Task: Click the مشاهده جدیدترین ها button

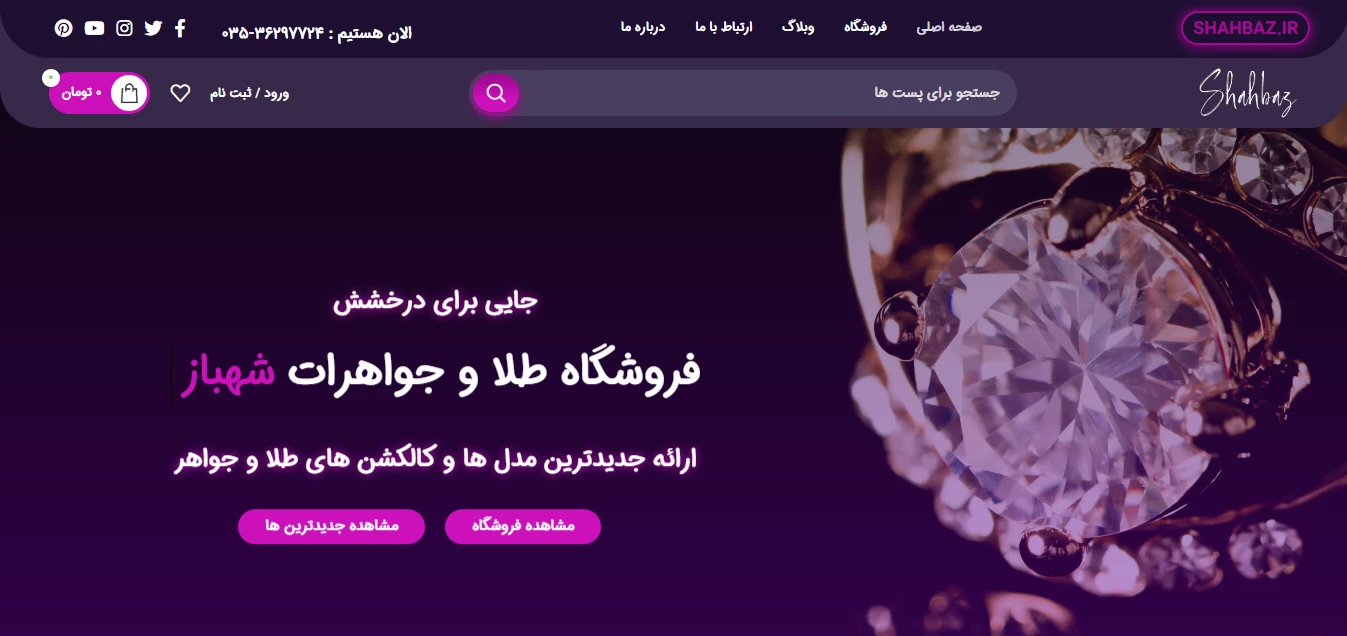Action: point(331,526)
